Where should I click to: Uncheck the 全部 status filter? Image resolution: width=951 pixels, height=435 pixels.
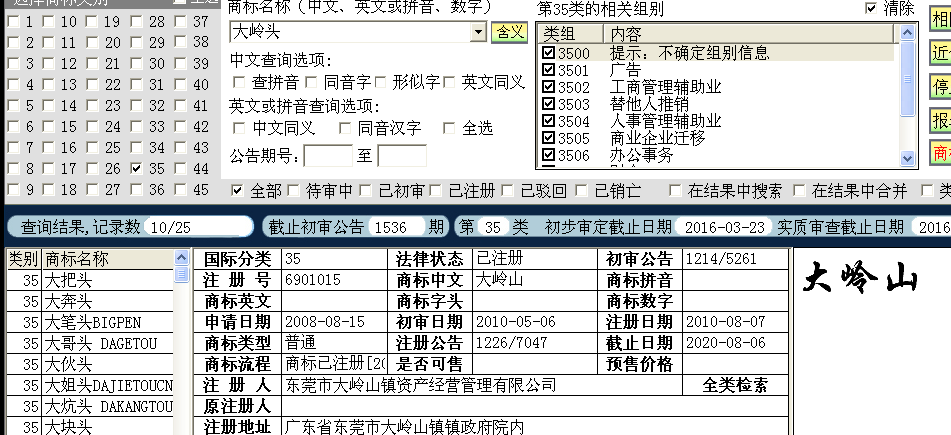[238, 191]
